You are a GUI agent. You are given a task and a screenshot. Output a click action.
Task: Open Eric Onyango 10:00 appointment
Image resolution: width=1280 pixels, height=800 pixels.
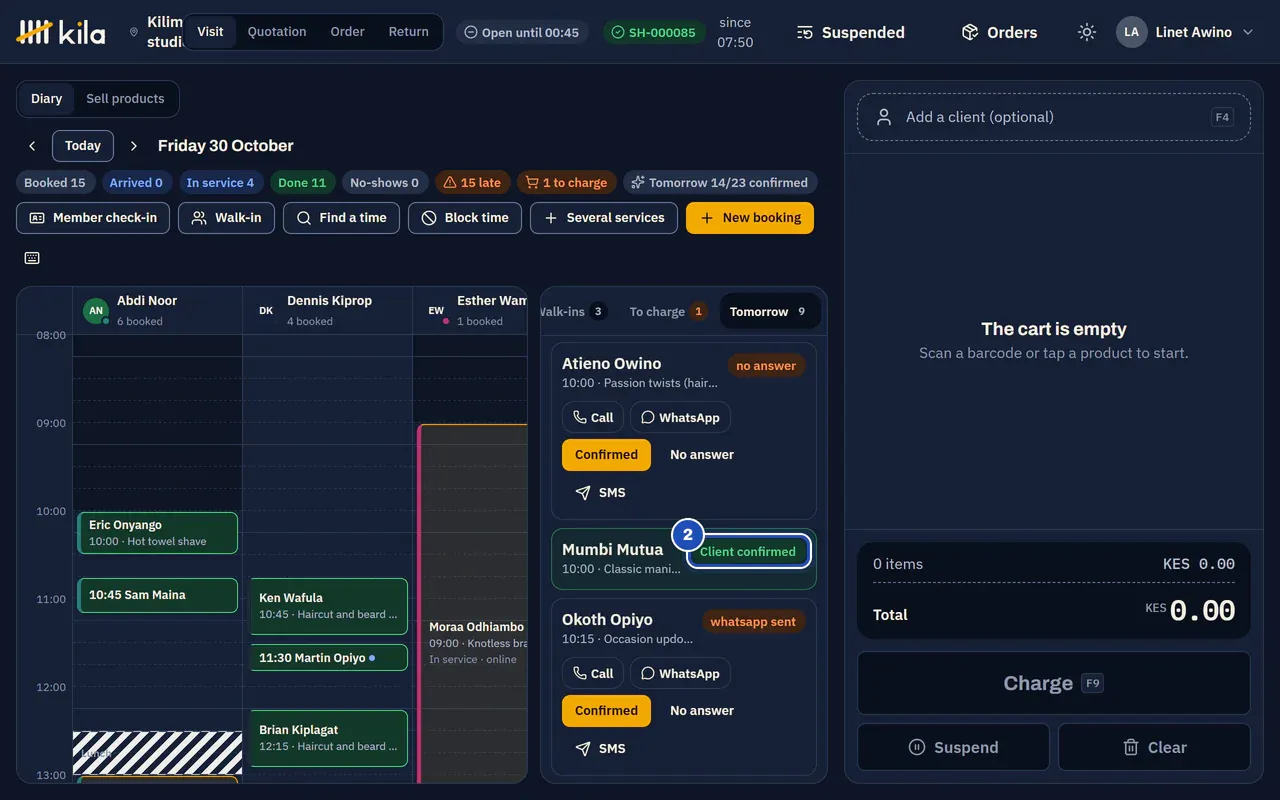[157, 533]
